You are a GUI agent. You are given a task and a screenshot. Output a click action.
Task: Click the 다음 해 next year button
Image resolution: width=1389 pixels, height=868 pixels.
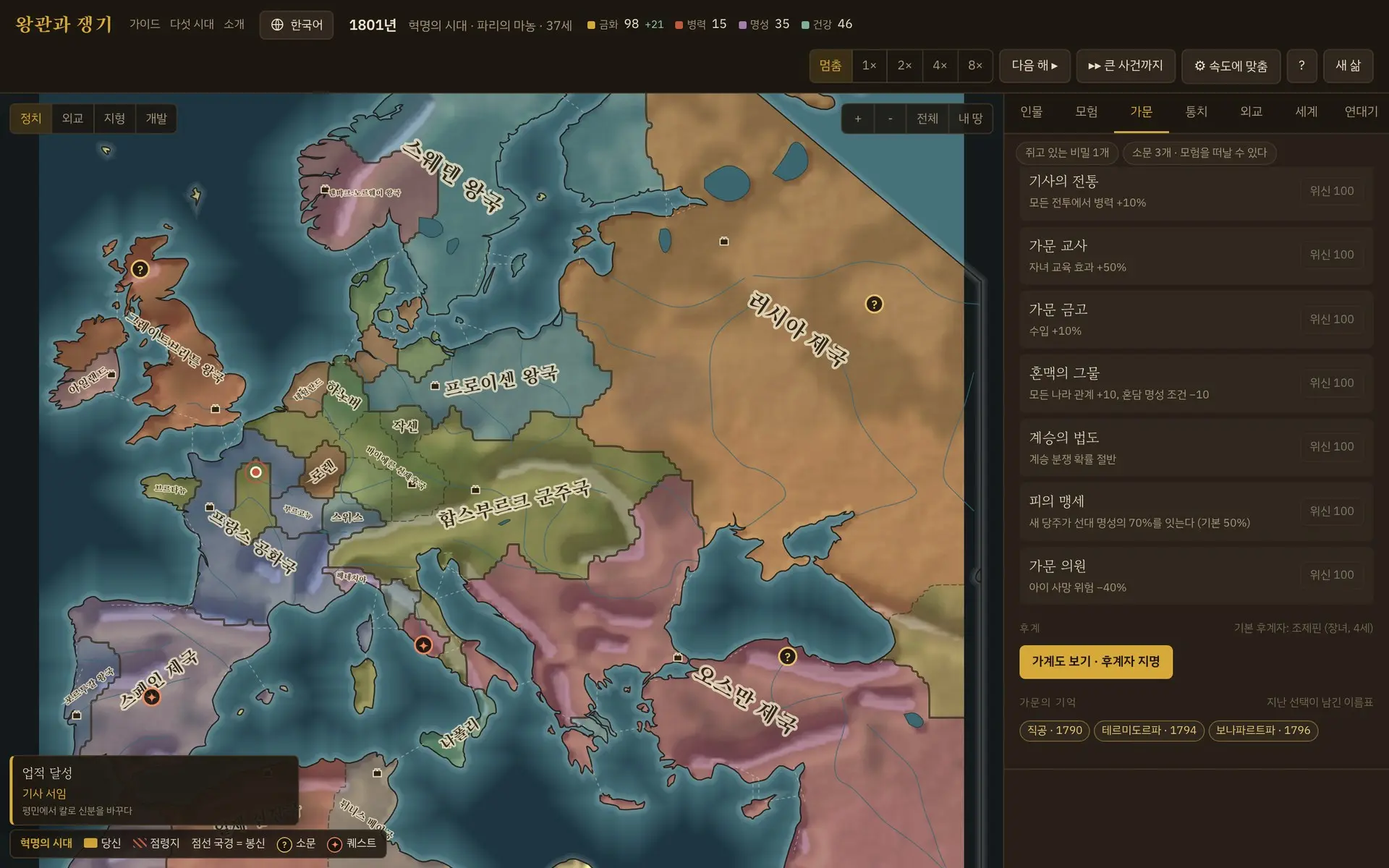pyautogui.click(x=1035, y=66)
